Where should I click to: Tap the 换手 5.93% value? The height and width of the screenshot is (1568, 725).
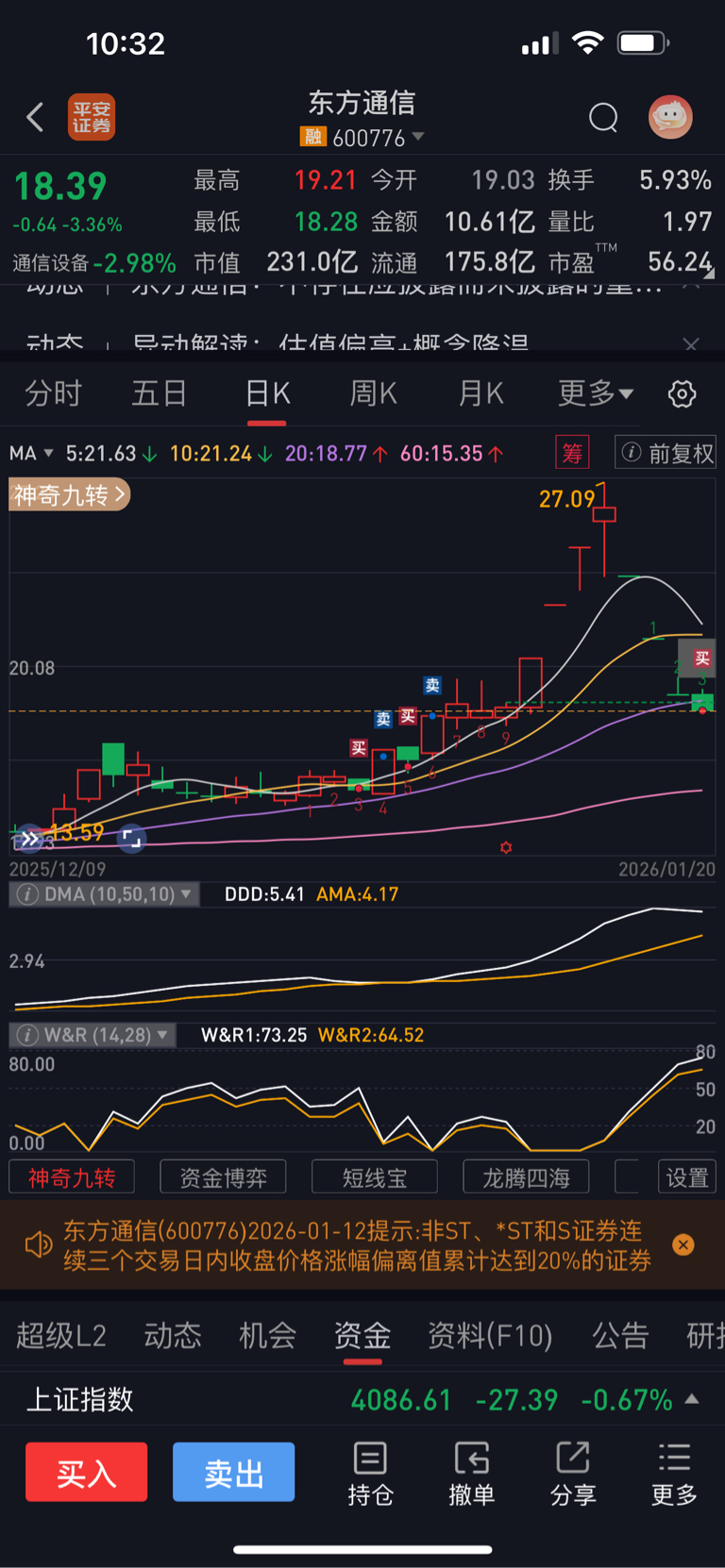click(675, 180)
